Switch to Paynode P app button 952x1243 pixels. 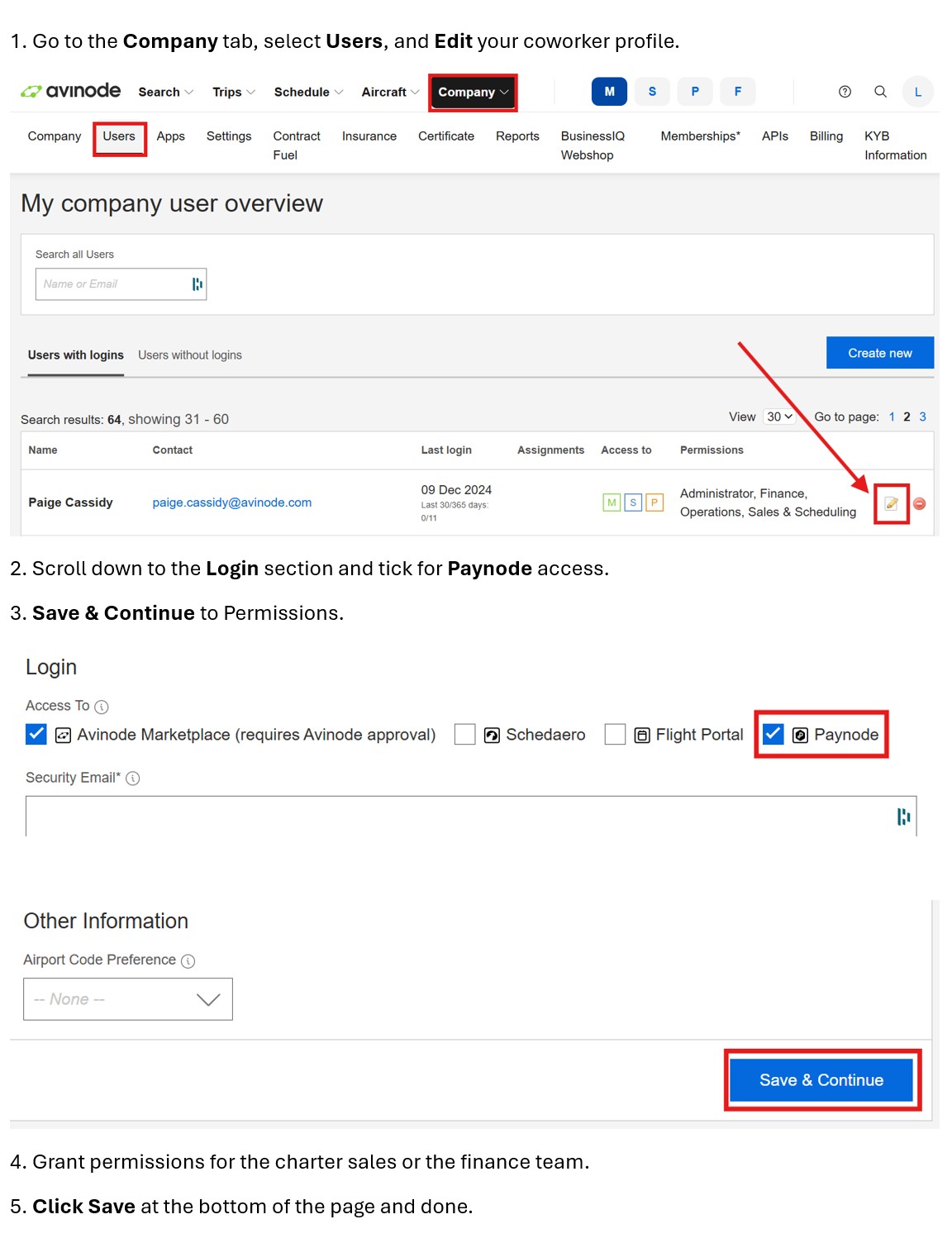(x=695, y=92)
